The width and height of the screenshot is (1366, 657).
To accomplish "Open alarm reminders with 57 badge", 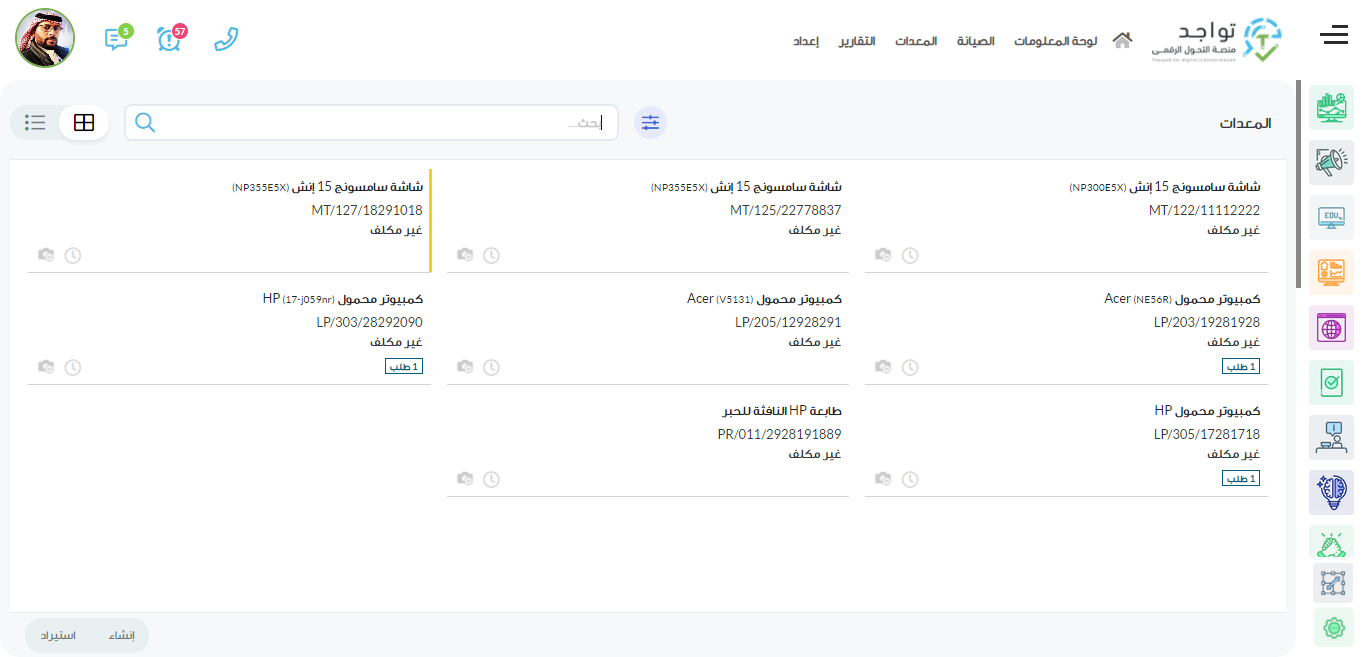I will tap(170, 39).
